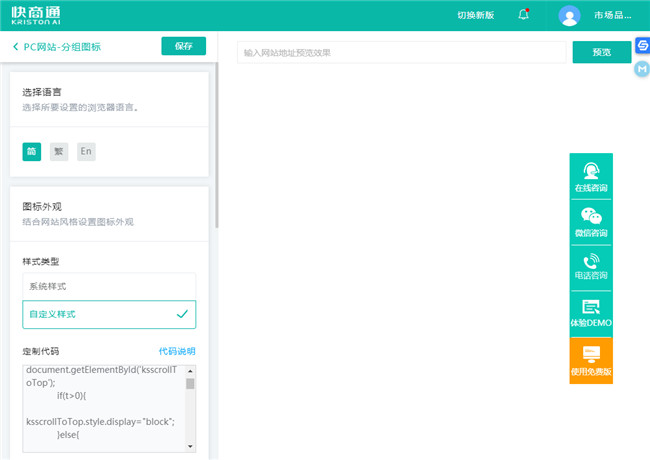650x460 pixels.
Task: Click 切换新版 in the top bar
Action: (x=475, y=16)
